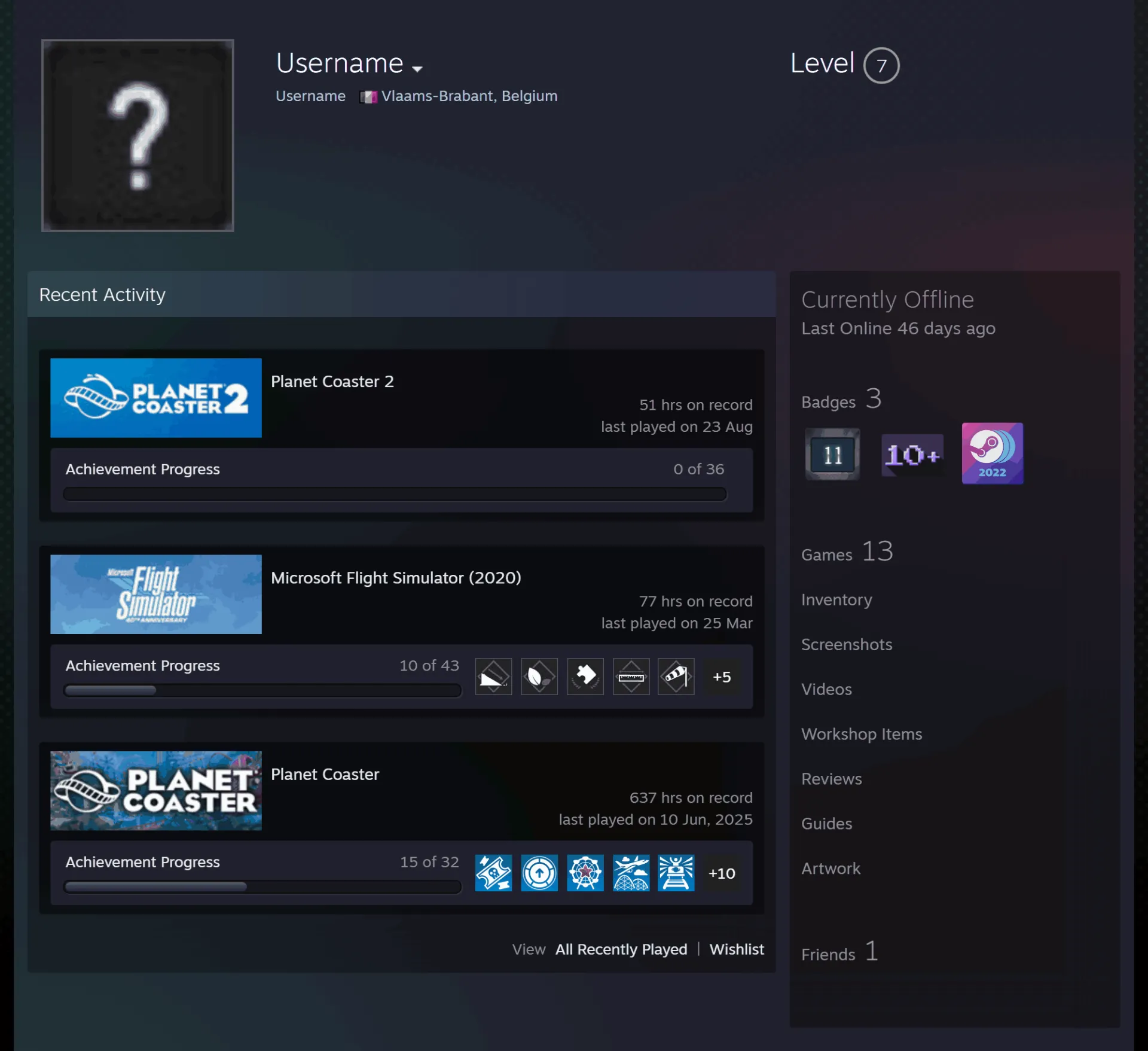Open Planet Coaster circular arrow achievement
The width and height of the screenshot is (1148, 1051).
[x=539, y=873]
